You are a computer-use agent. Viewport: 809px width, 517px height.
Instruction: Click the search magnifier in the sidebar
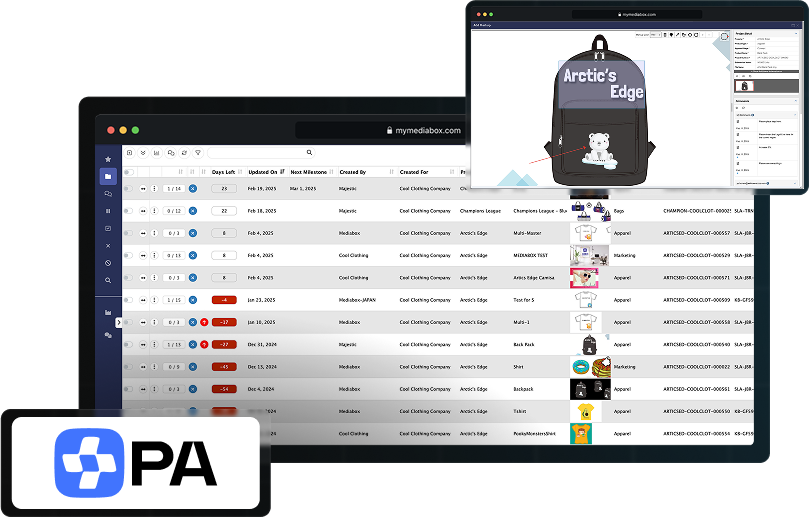(108, 280)
